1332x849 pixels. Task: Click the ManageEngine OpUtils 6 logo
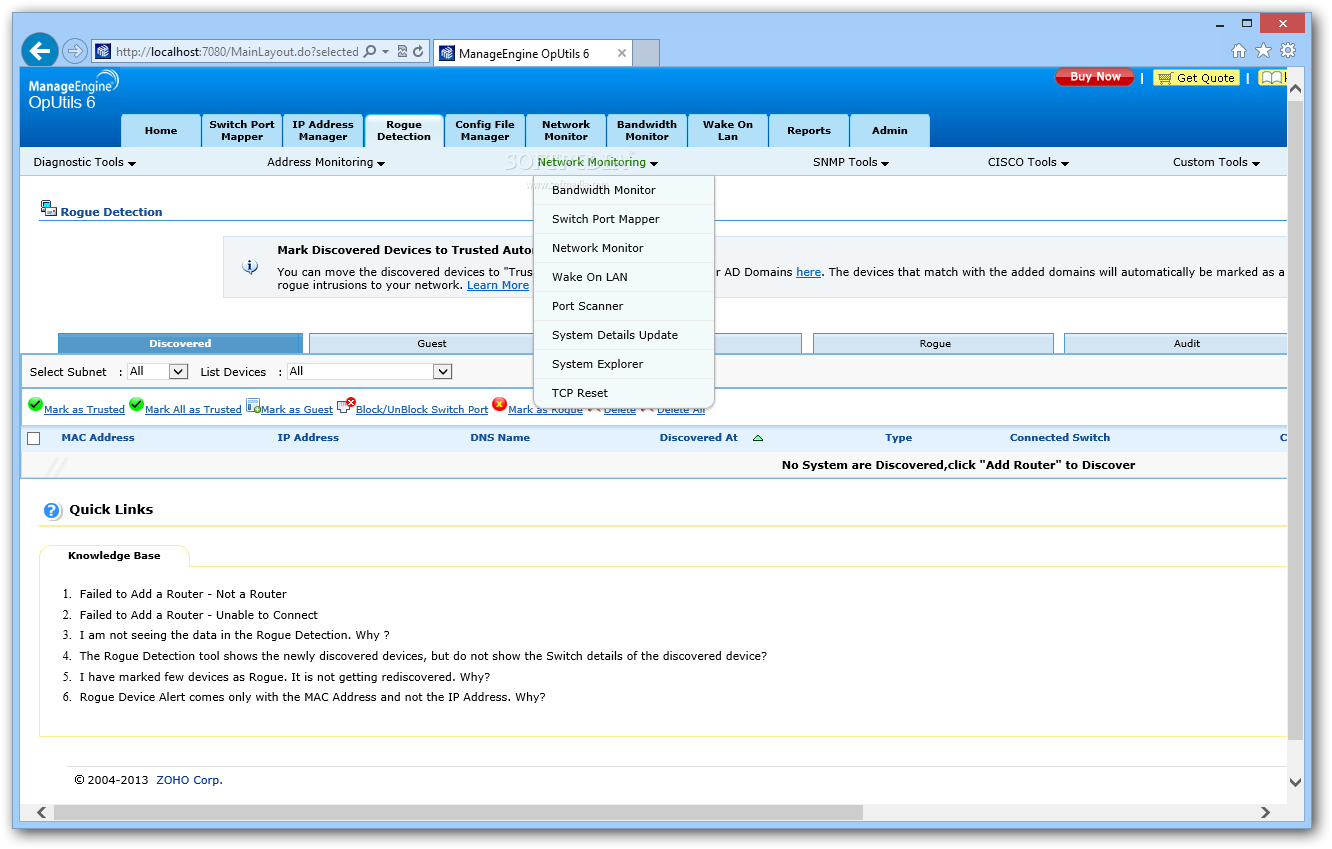click(73, 91)
